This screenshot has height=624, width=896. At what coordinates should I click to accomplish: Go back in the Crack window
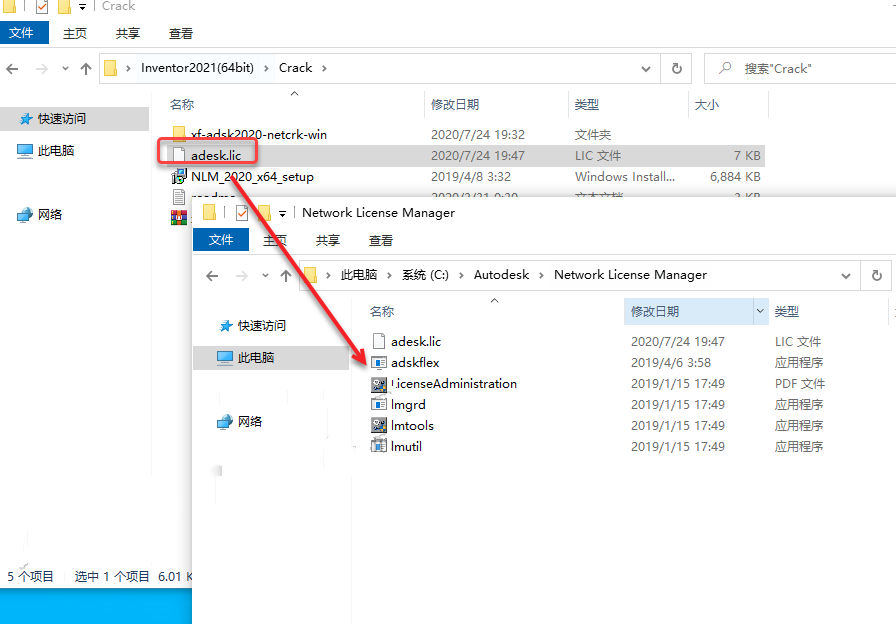13,69
